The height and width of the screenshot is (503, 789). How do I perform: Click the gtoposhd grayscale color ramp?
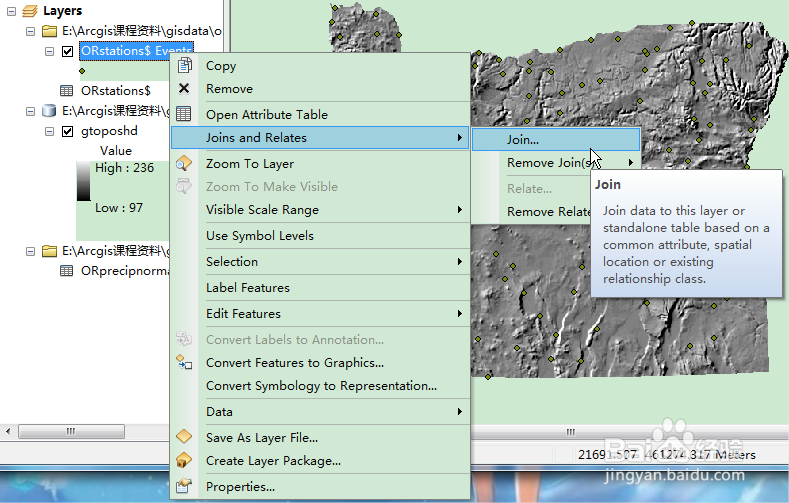(84, 181)
